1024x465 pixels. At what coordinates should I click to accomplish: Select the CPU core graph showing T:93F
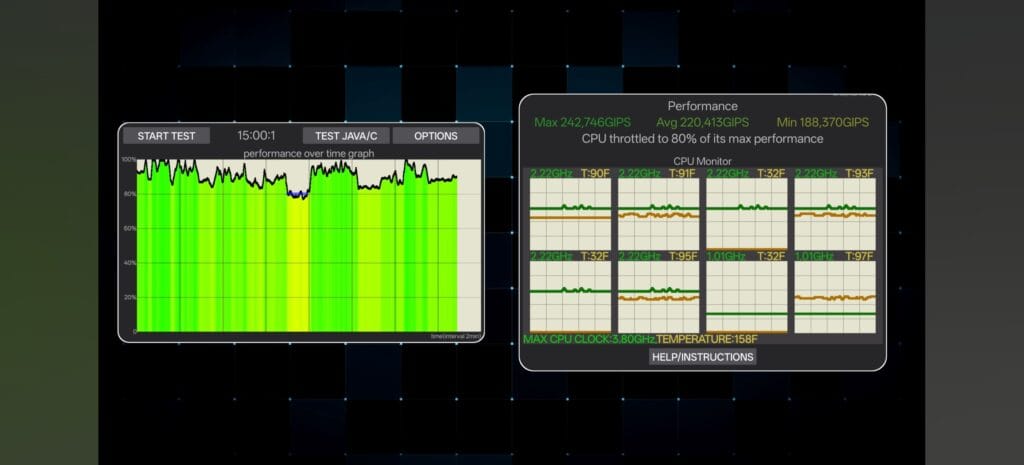(x=834, y=214)
